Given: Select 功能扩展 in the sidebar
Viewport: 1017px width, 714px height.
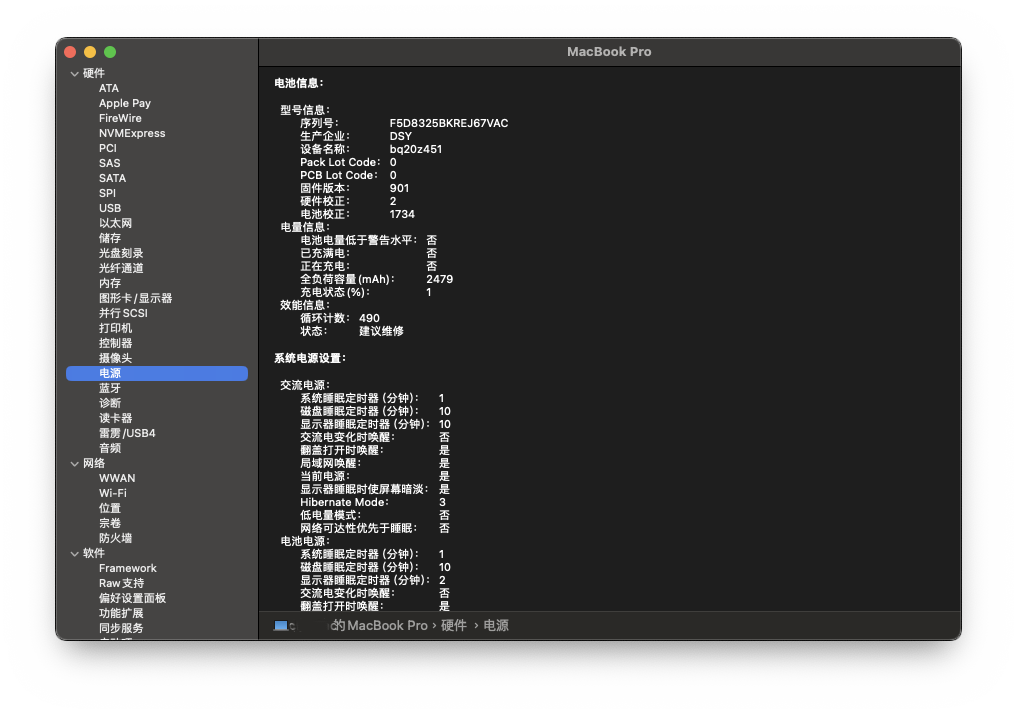Looking at the screenshot, I should (121, 613).
